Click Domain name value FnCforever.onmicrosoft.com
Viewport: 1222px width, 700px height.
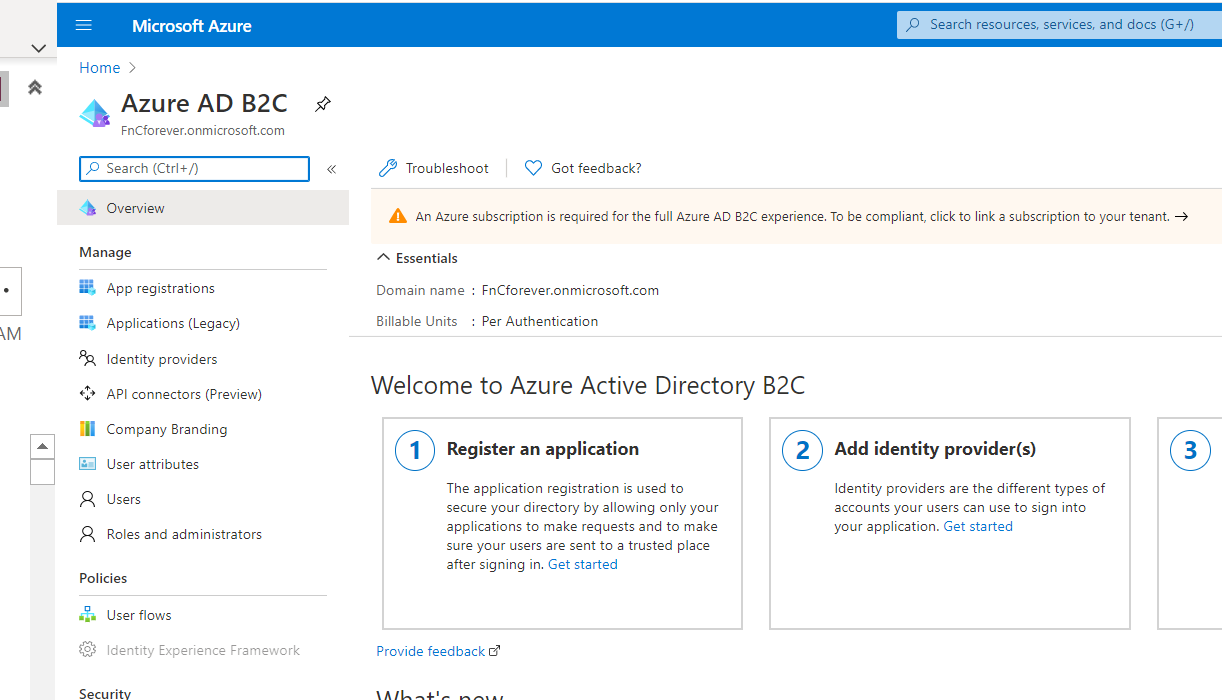(x=570, y=290)
